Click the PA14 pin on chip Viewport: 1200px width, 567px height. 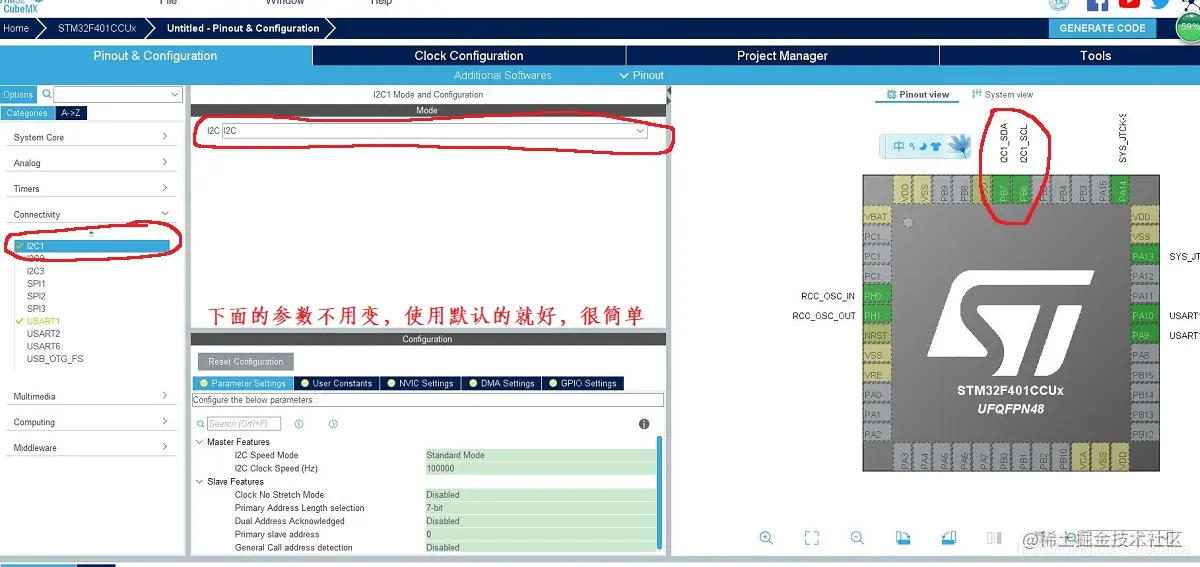(1122, 189)
